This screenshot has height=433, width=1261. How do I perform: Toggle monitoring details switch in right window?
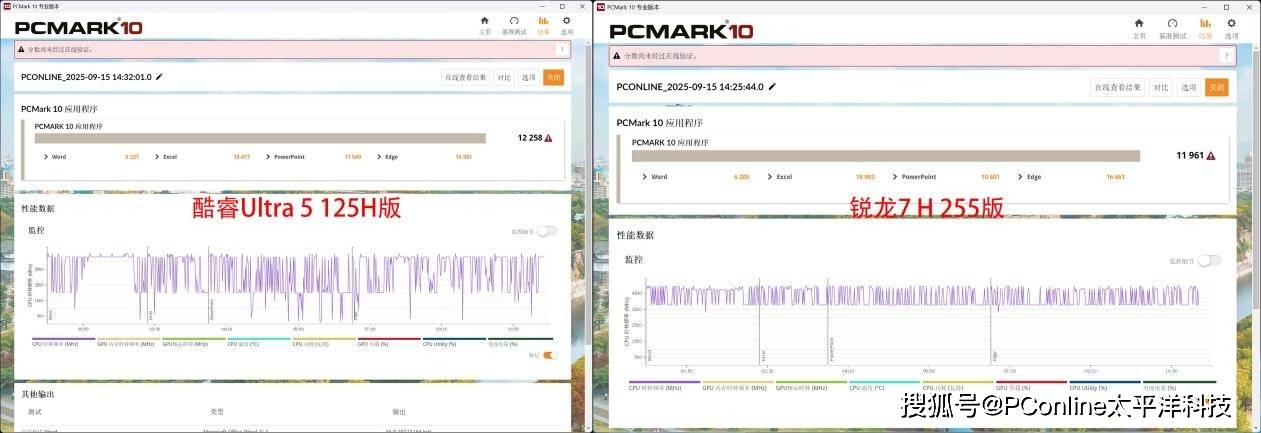[x=1209, y=261]
